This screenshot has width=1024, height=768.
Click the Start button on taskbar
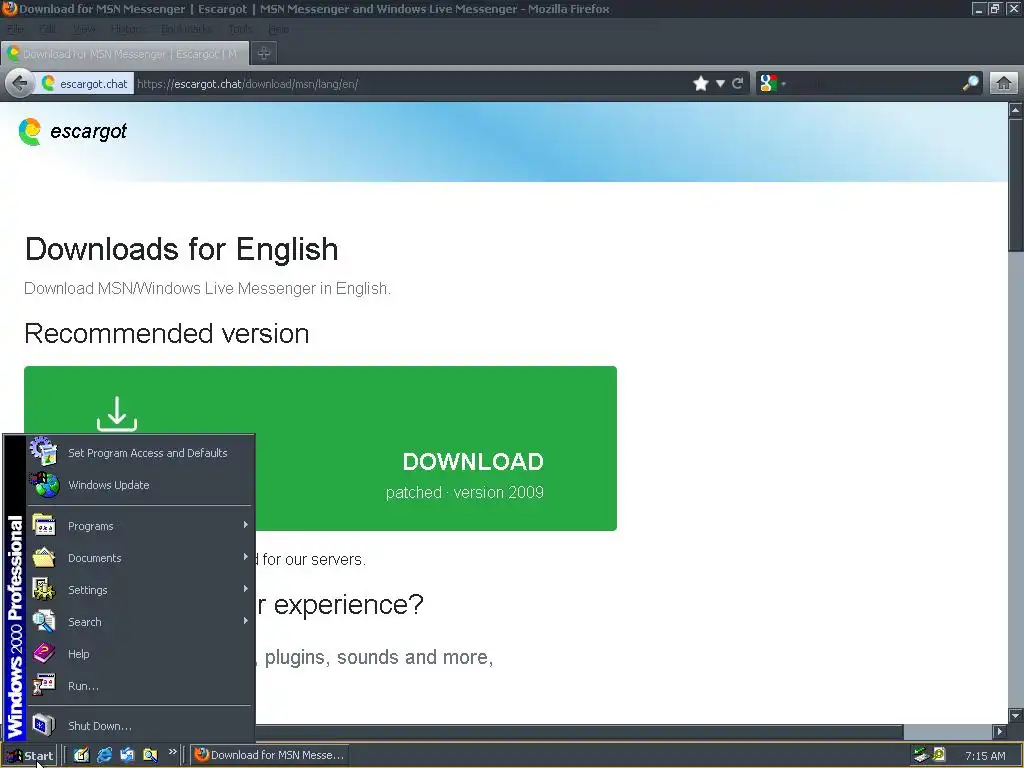point(29,755)
